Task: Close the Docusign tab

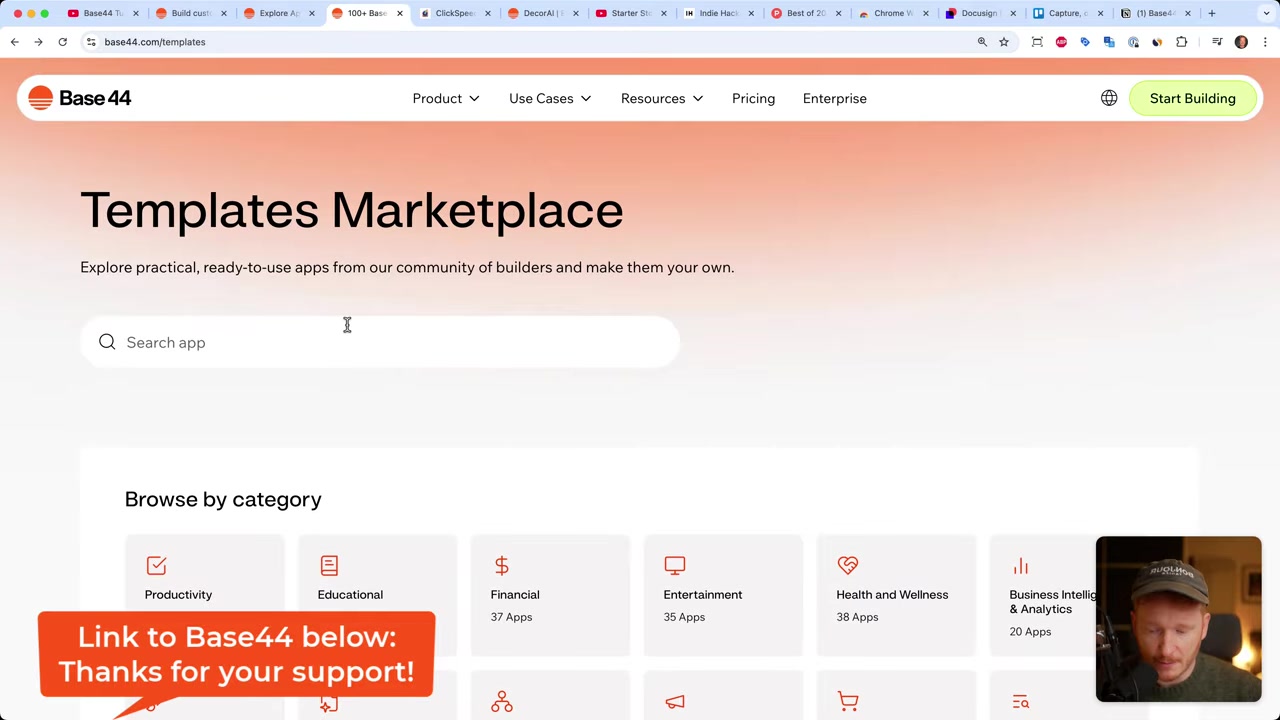Action: pos(1013,13)
